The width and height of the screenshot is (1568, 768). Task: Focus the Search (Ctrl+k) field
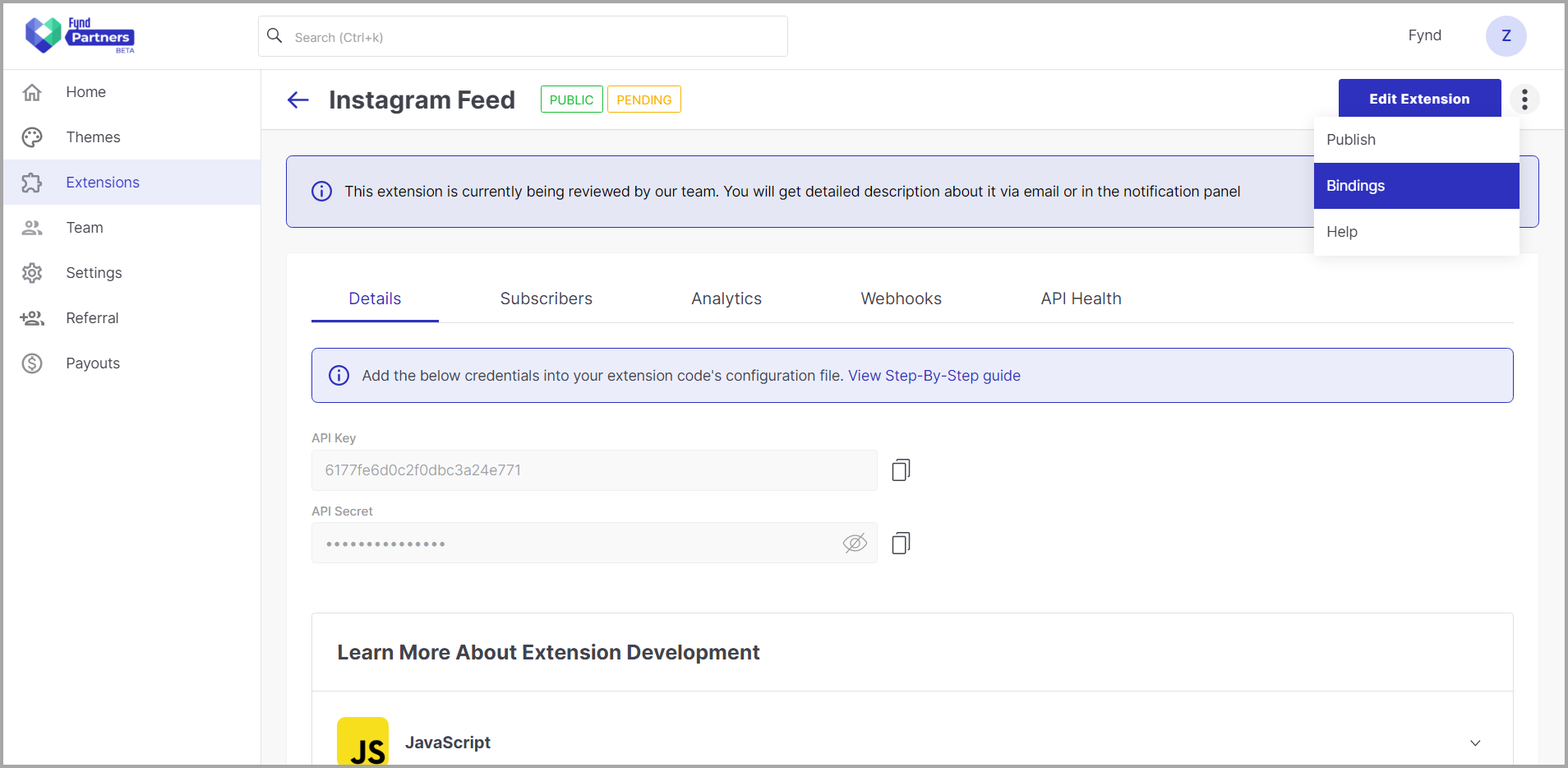(x=523, y=36)
